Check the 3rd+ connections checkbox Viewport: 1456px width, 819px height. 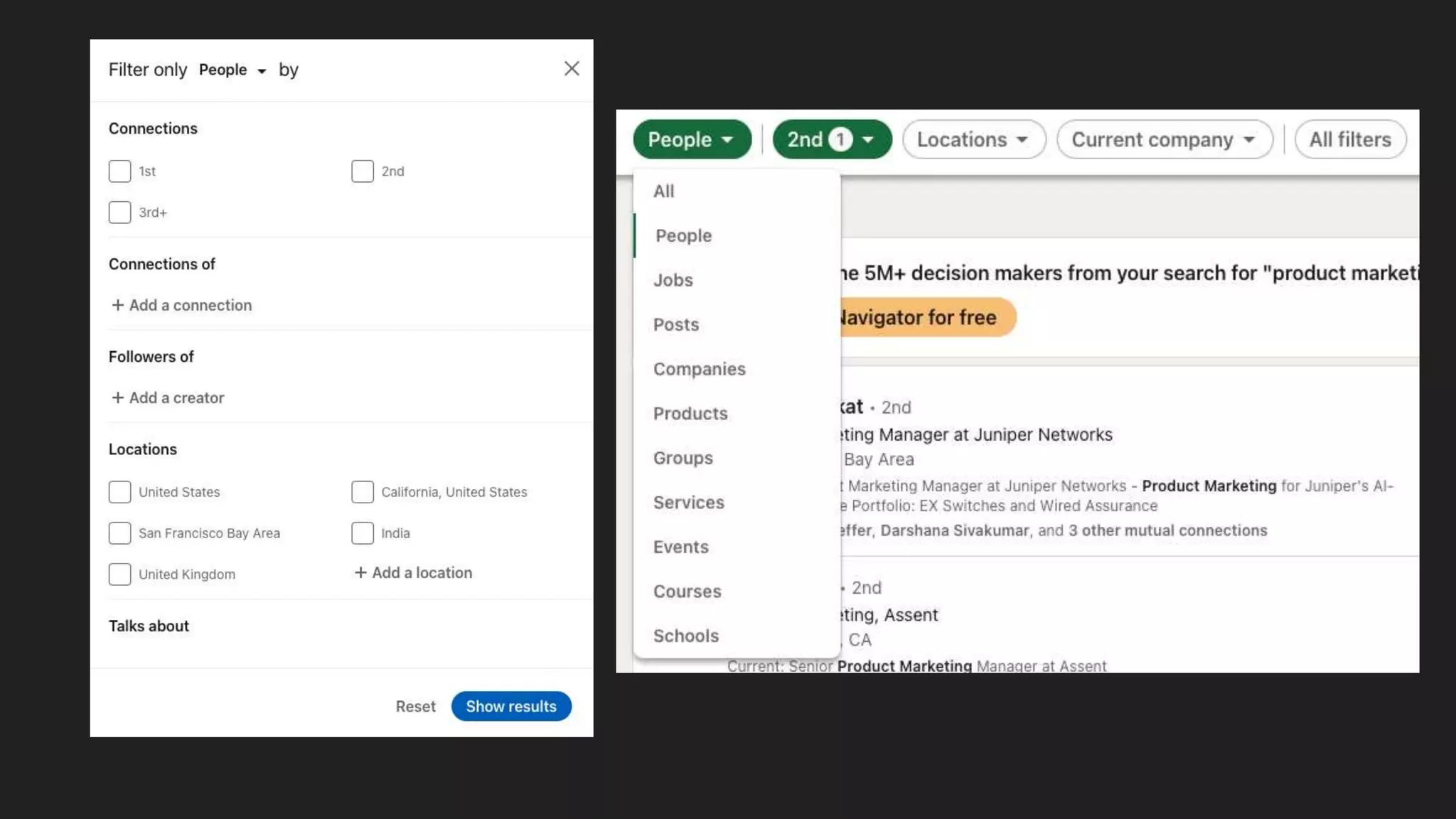pos(119,213)
